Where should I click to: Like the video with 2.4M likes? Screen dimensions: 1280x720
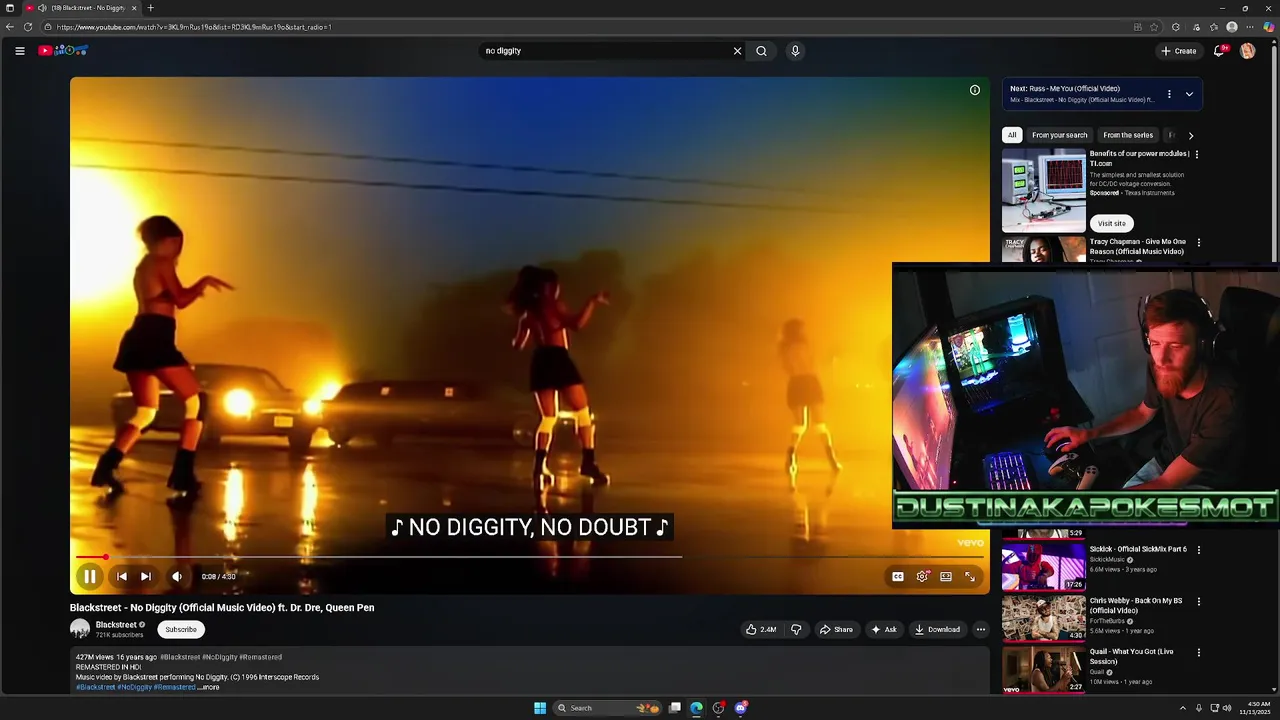pyautogui.click(x=761, y=629)
